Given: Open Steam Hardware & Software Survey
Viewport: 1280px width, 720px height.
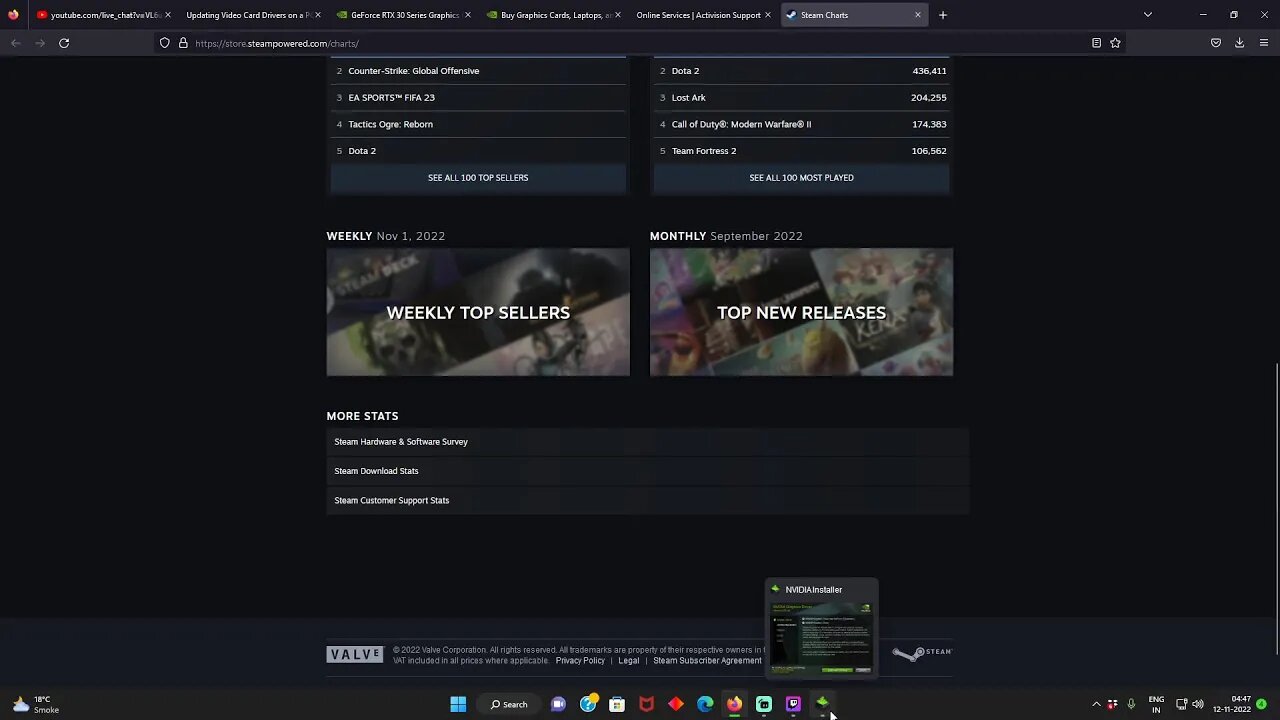Looking at the screenshot, I should click(648, 441).
